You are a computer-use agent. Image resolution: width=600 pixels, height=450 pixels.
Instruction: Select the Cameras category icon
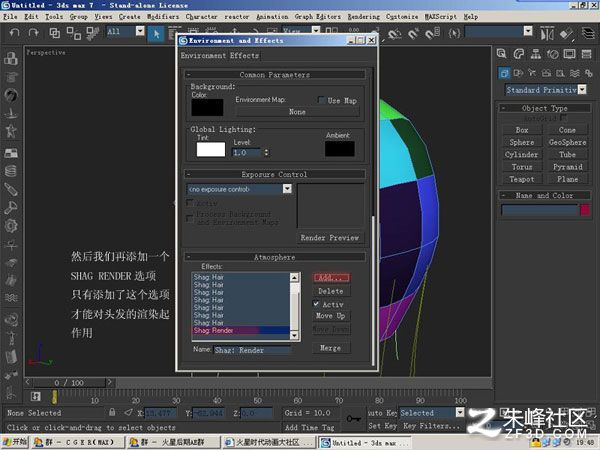546,73
